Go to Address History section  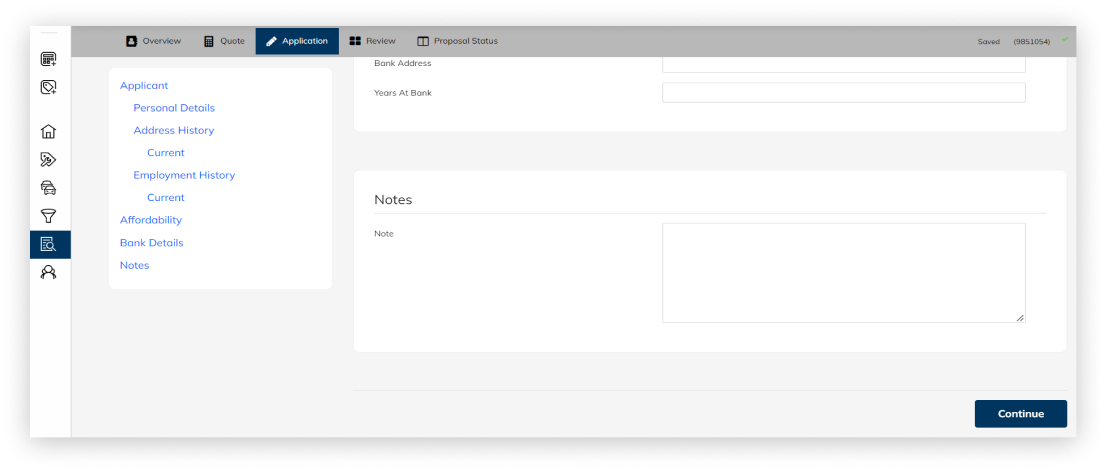174,131
